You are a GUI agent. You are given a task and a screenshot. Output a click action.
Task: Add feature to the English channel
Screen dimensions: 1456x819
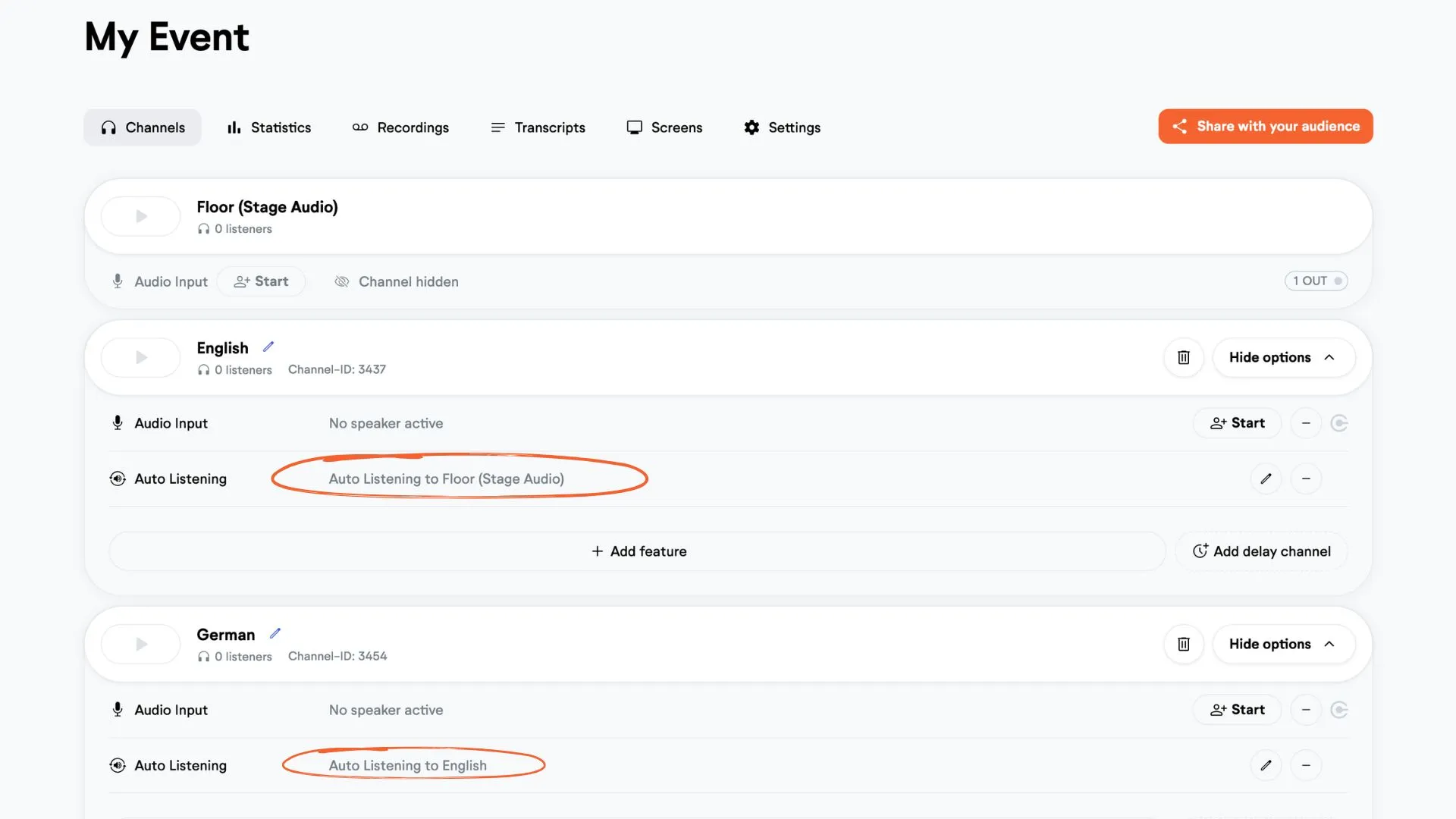tap(637, 551)
